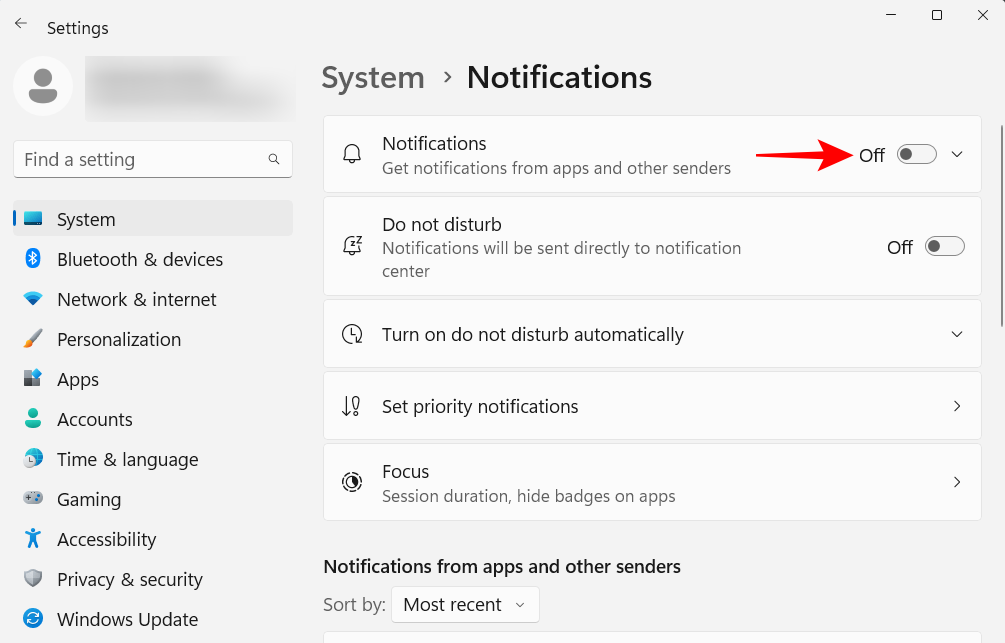Image resolution: width=1005 pixels, height=643 pixels.
Task: Click the vertical scrollbar on the right
Action: 1002,224
